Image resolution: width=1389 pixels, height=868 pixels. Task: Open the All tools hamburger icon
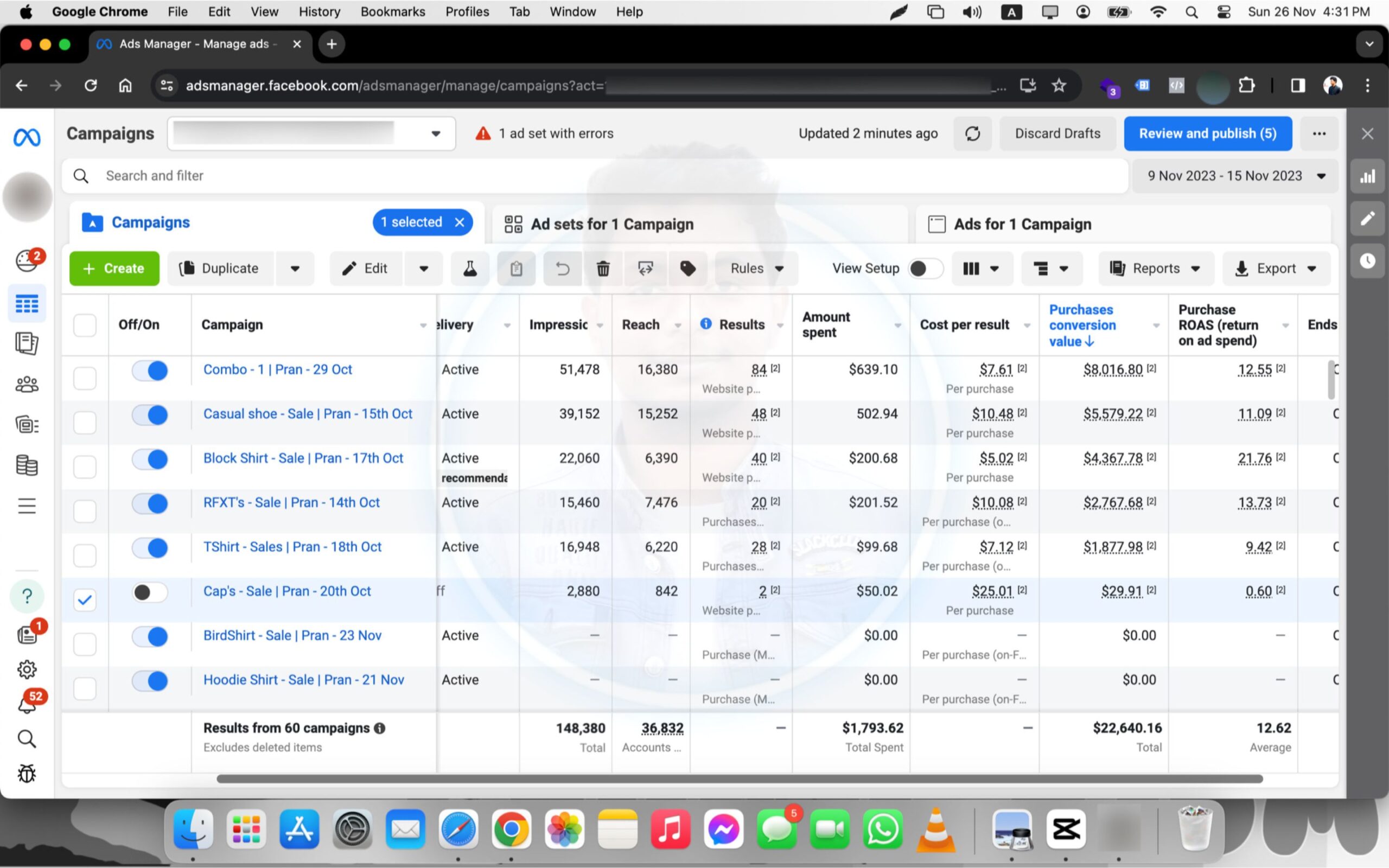pyautogui.click(x=27, y=506)
